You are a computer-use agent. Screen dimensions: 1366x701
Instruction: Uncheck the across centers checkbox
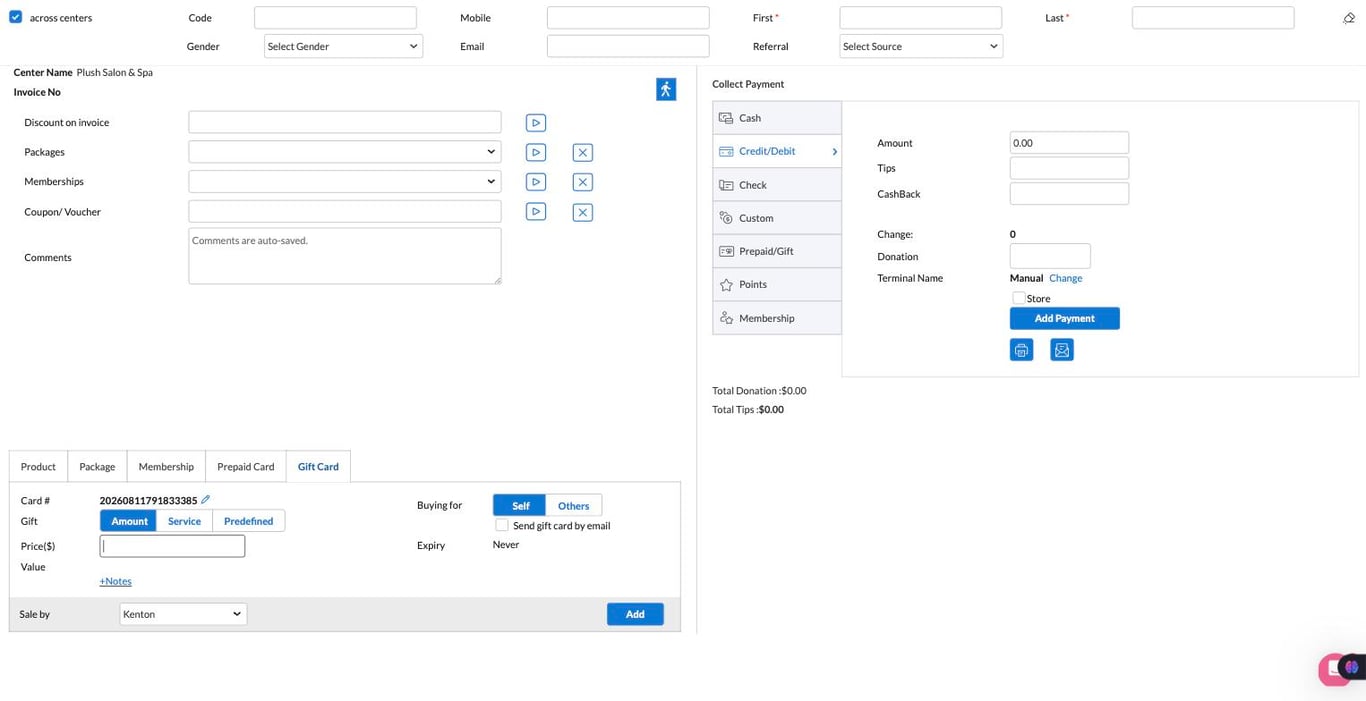(x=15, y=17)
